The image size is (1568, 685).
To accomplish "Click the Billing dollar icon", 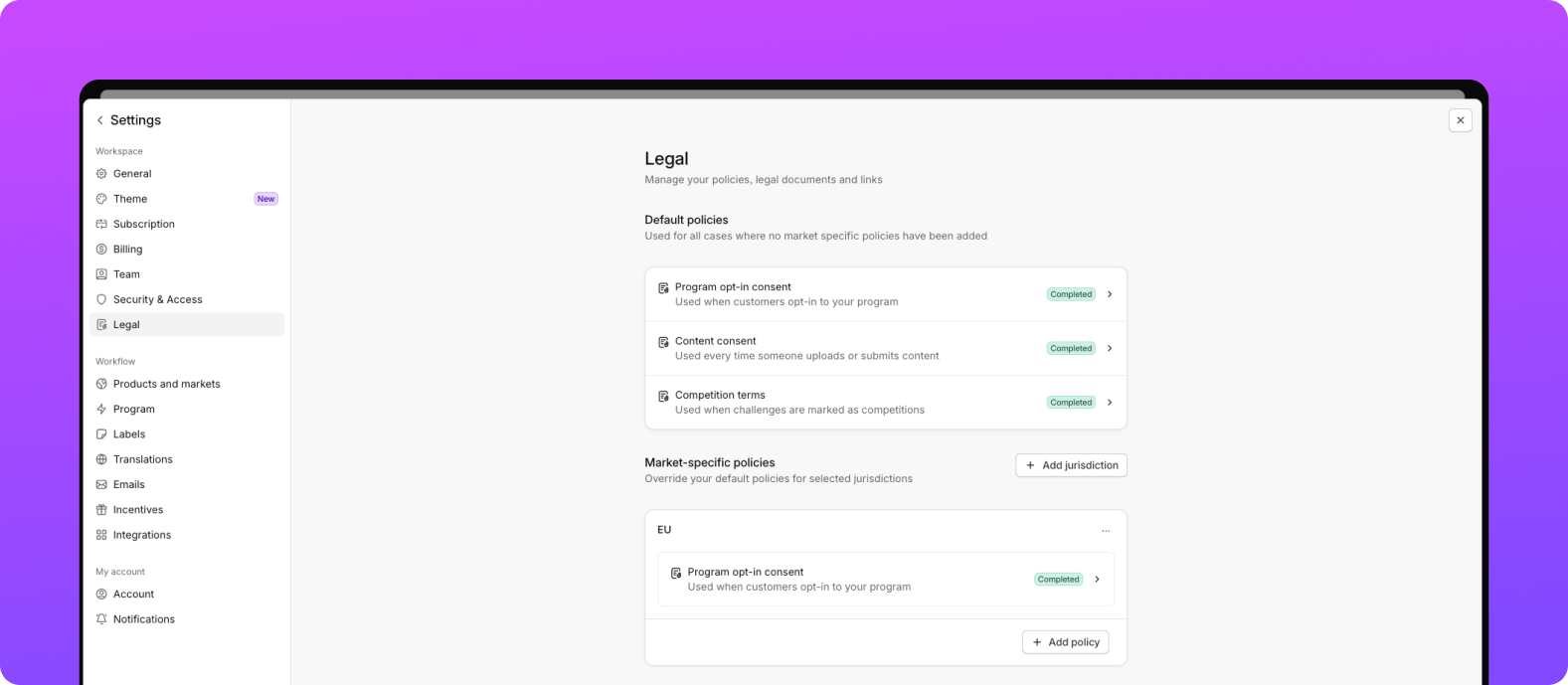I will click(x=101, y=250).
